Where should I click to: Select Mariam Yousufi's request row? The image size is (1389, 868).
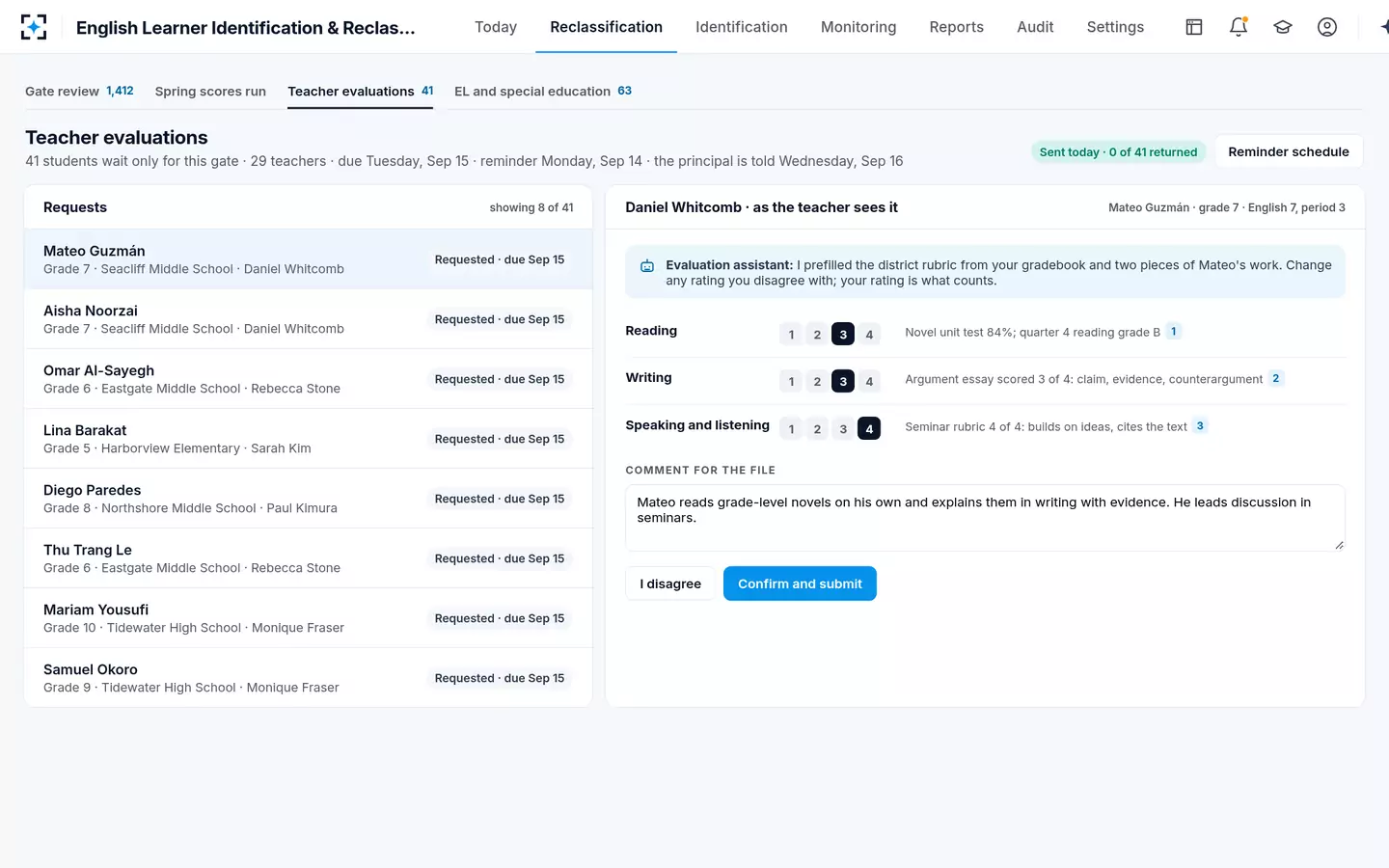pyautogui.click(x=308, y=618)
